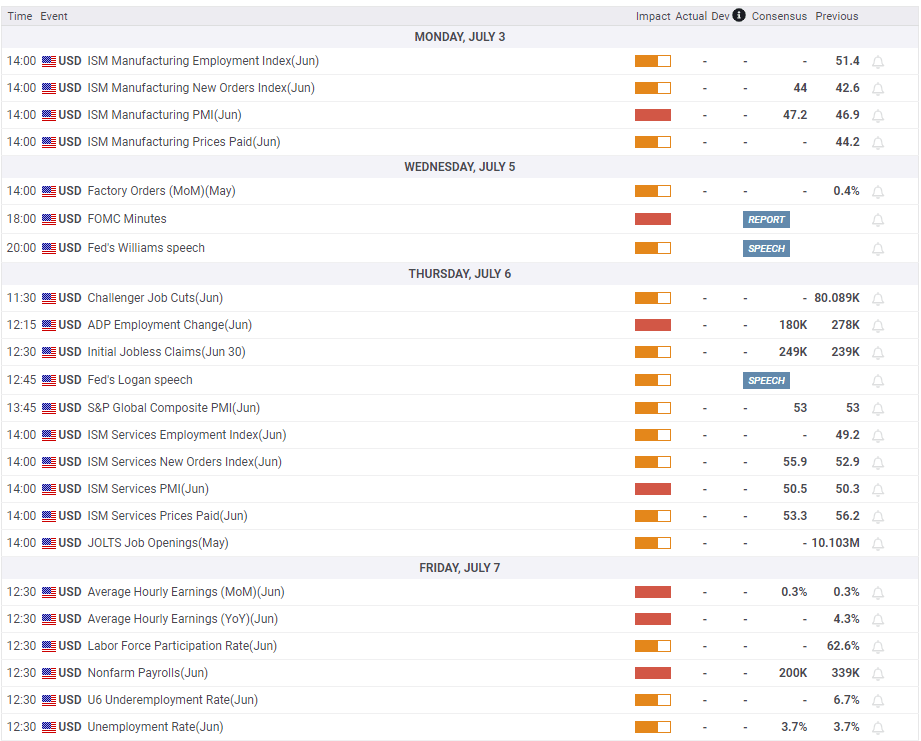Click bell for ISM Services PMI
This screenshot has height=741, width=921.
click(x=878, y=490)
